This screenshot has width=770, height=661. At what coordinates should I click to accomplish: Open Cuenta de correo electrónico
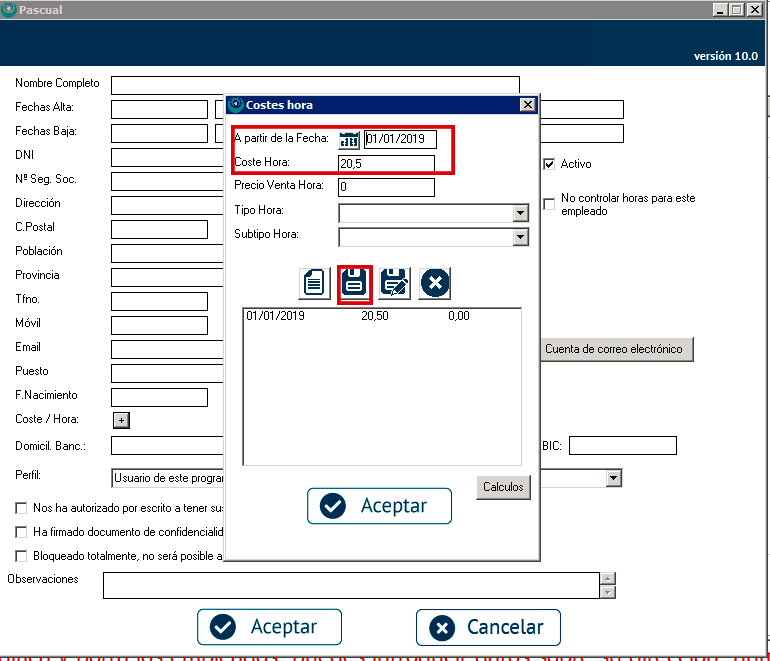pyautogui.click(x=614, y=349)
